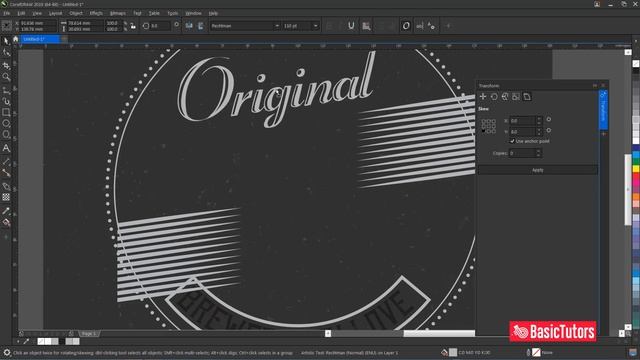Select bottom-left anchor point in skew grid
This screenshot has width=640, height=360.
(483, 131)
